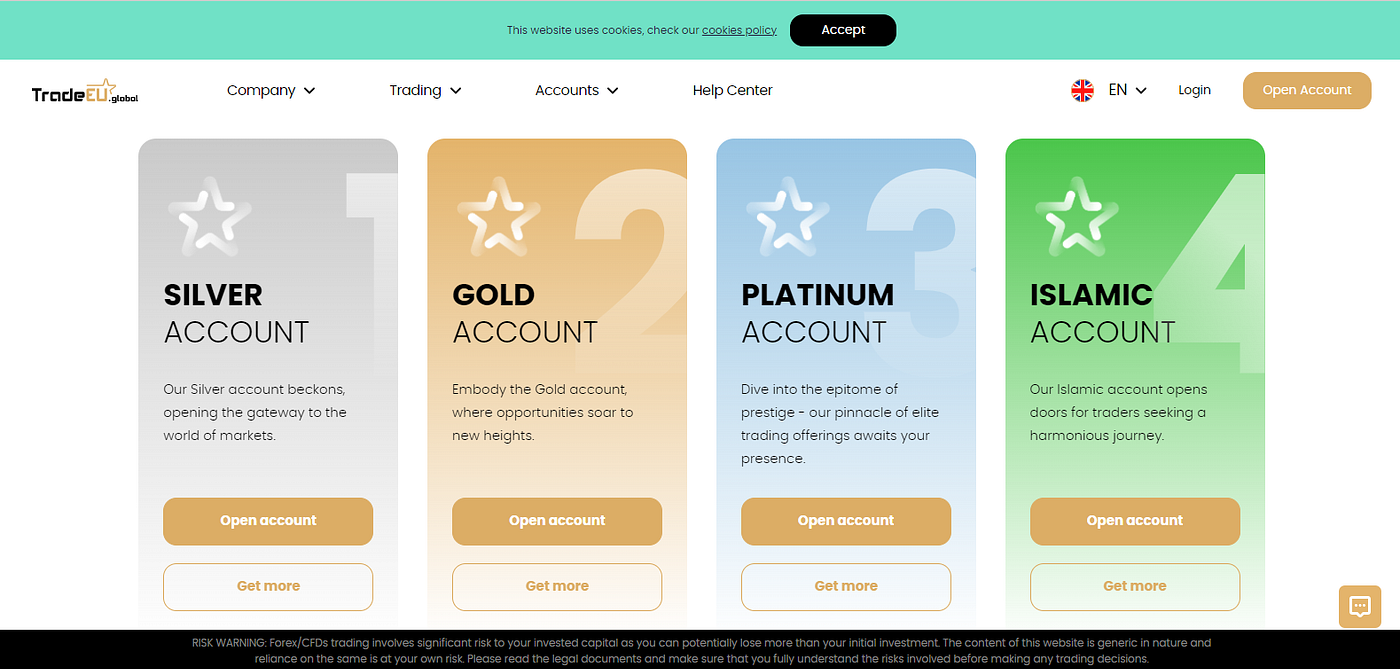Open the cookies policy link
1400x669 pixels.
point(739,30)
